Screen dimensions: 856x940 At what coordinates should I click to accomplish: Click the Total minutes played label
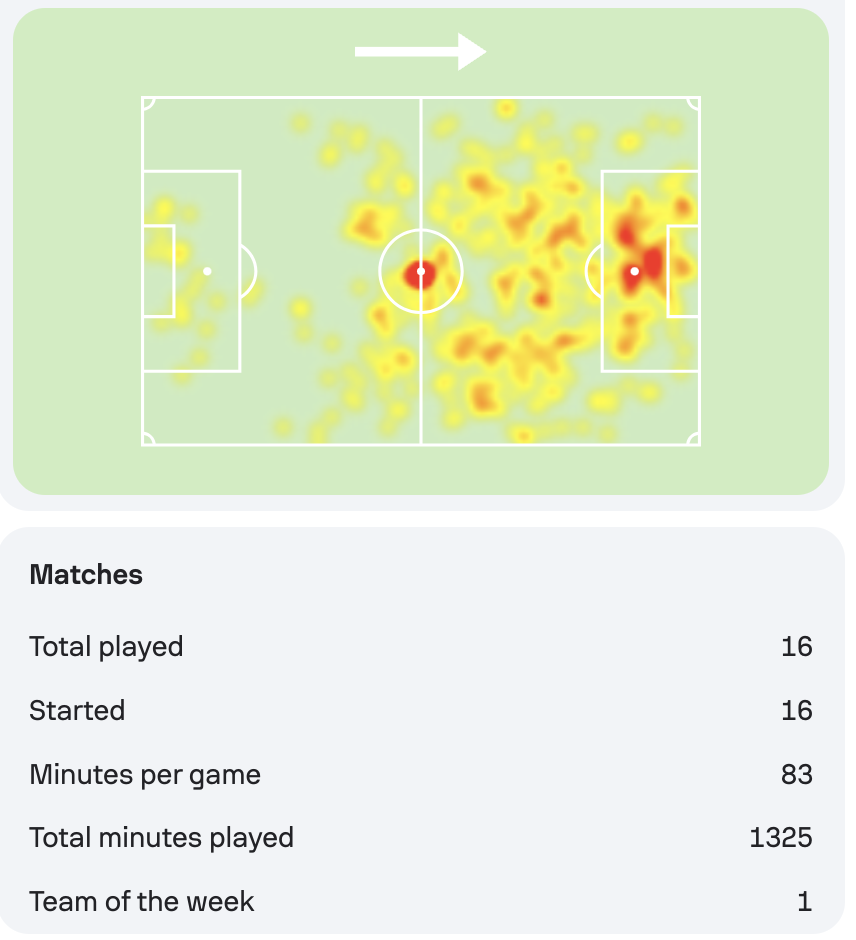click(x=162, y=838)
